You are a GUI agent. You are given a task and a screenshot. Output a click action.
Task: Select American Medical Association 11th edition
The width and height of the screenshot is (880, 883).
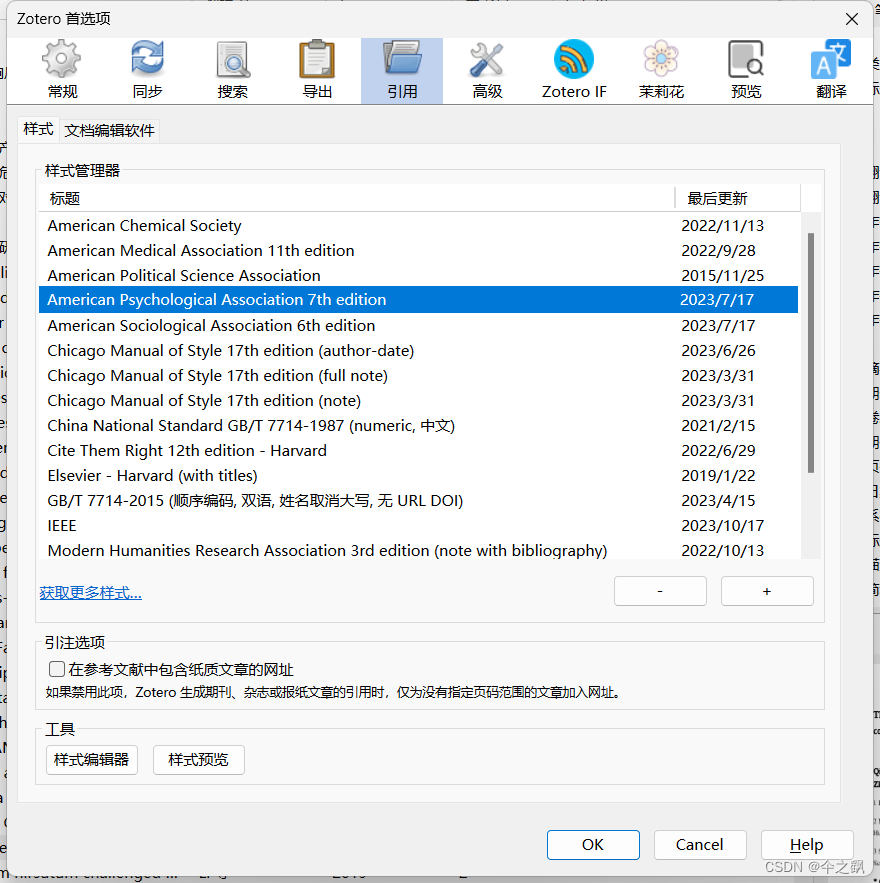click(x=418, y=250)
